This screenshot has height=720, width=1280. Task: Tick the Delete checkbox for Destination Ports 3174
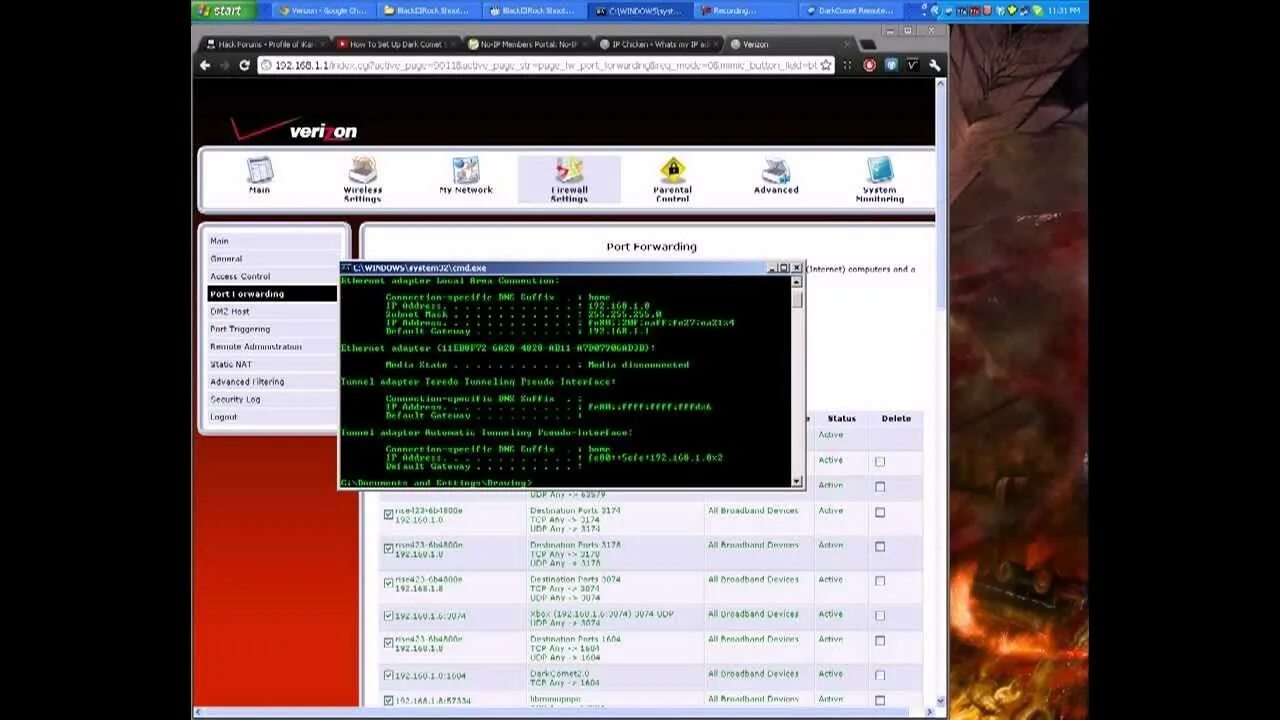(x=880, y=512)
